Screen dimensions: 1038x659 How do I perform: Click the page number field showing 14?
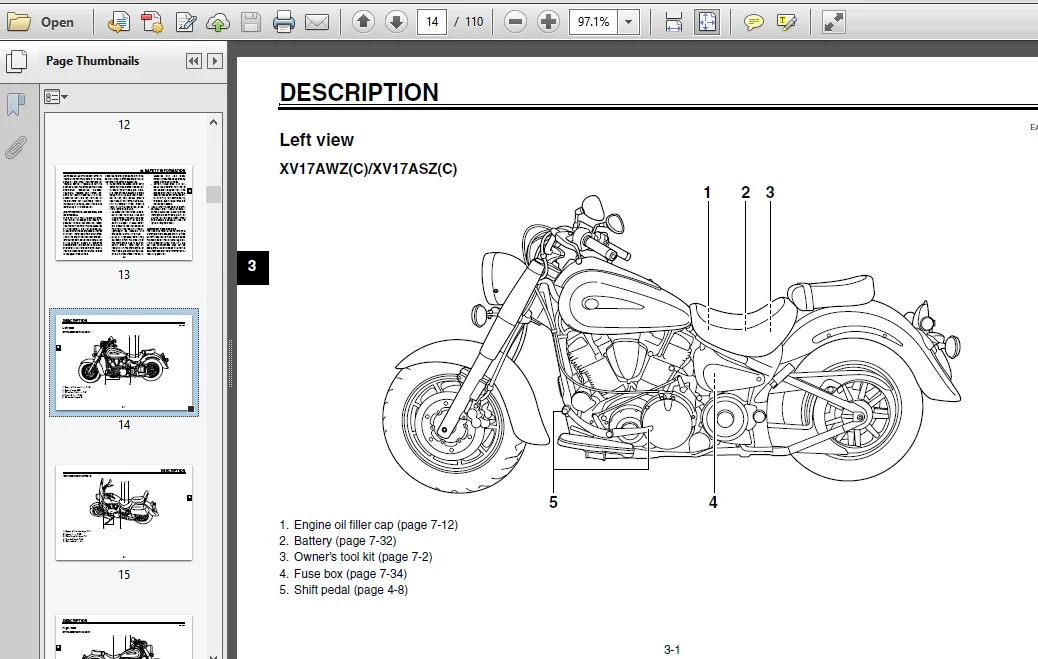pyautogui.click(x=432, y=22)
